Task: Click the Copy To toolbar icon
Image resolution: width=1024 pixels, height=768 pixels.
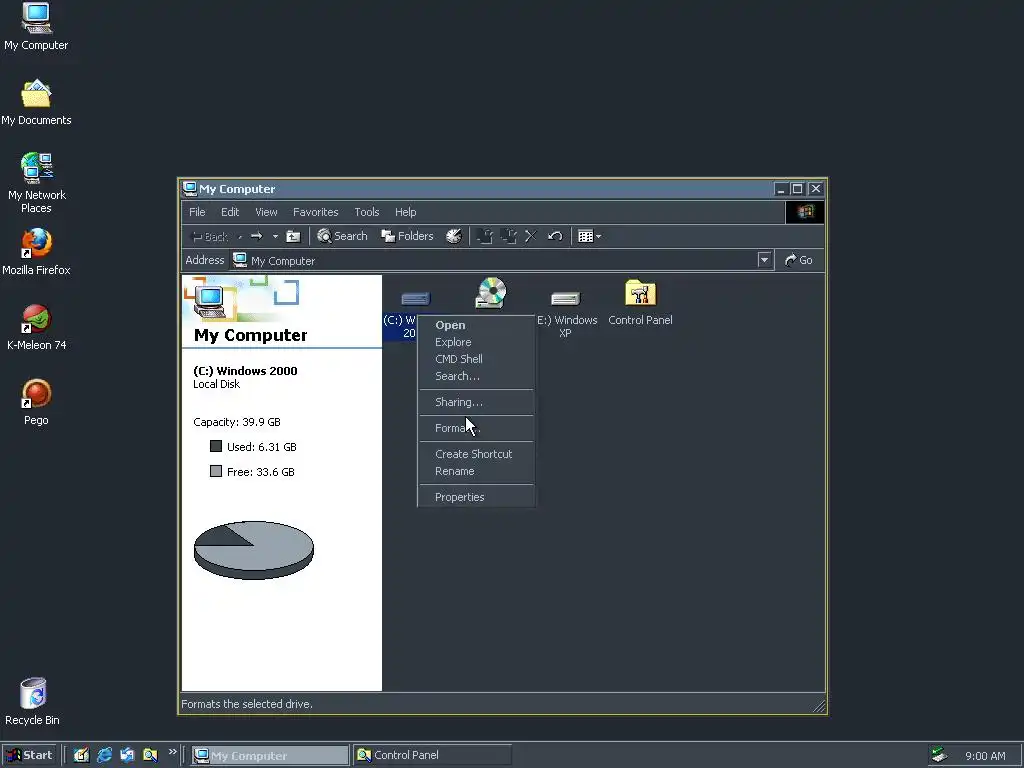Action: click(508, 236)
